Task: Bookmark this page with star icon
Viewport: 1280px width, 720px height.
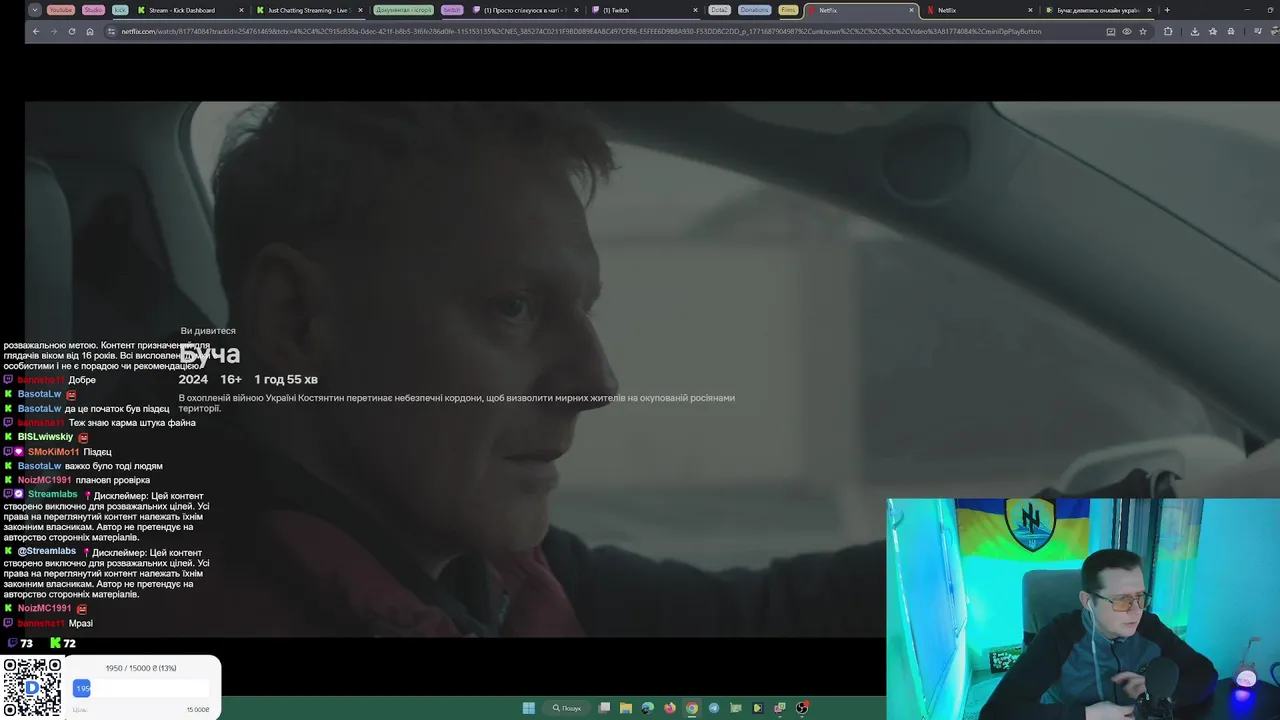Action: [1143, 31]
